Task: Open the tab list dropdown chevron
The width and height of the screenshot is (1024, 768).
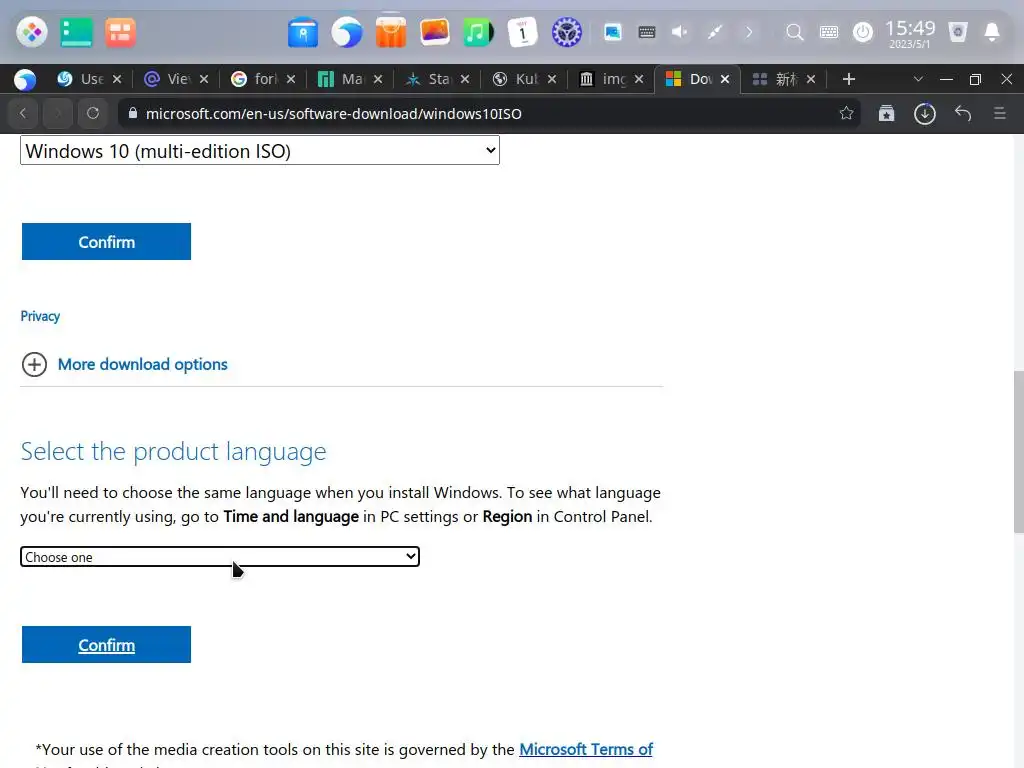Action: click(918, 79)
